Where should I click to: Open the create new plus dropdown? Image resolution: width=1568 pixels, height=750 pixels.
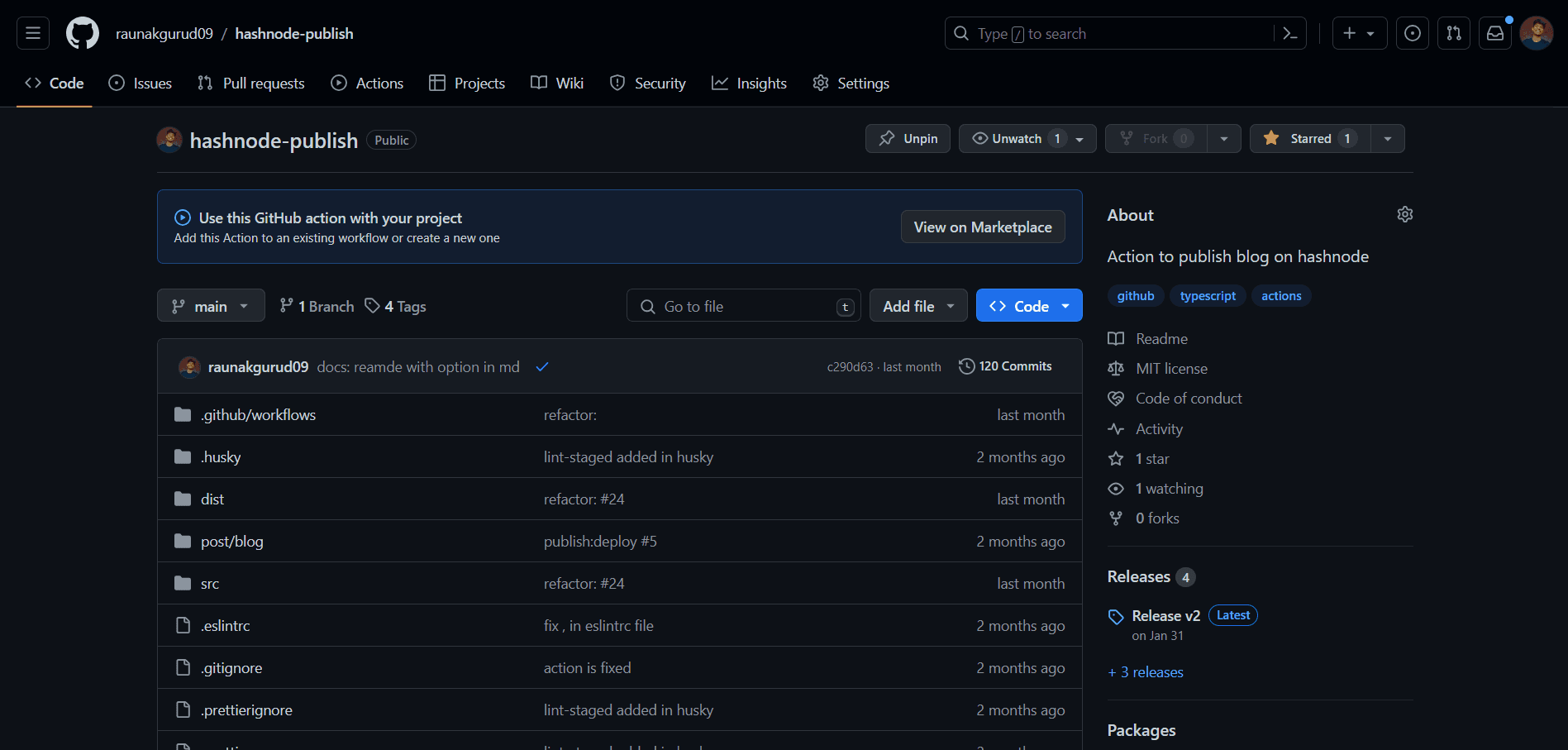[x=1360, y=33]
